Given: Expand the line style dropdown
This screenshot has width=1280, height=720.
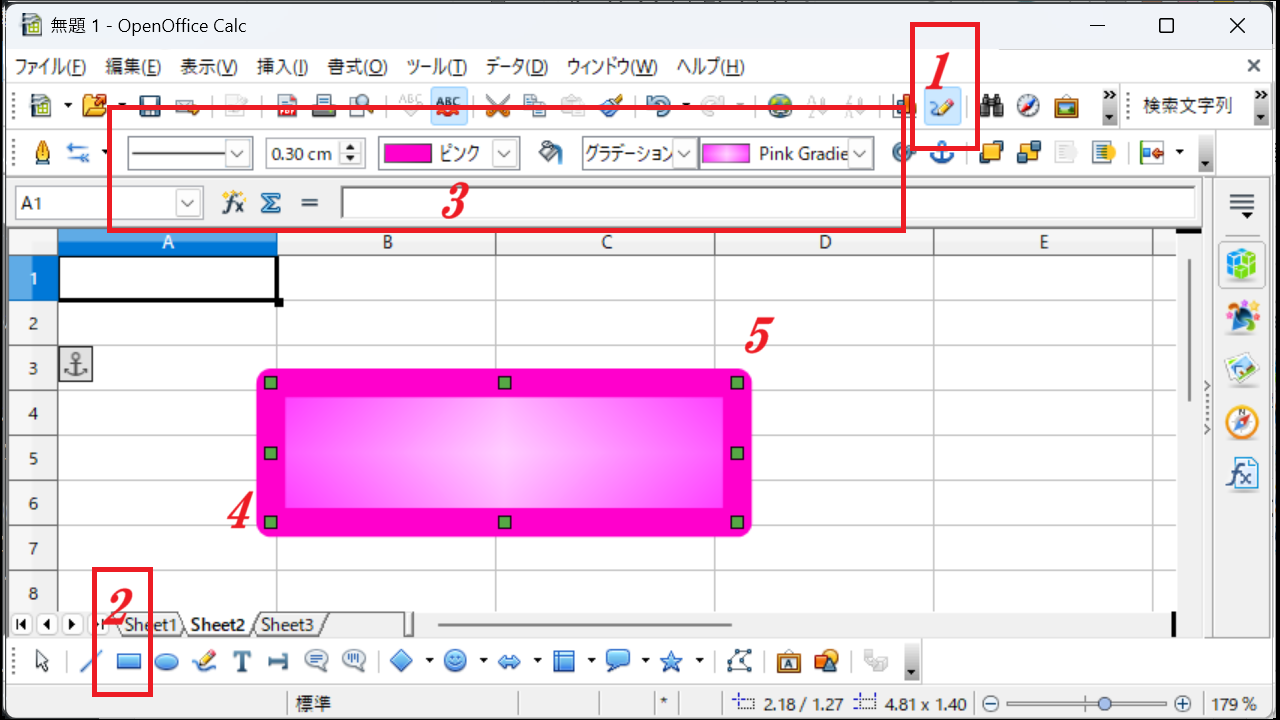Looking at the screenshot, I should 238,154.
